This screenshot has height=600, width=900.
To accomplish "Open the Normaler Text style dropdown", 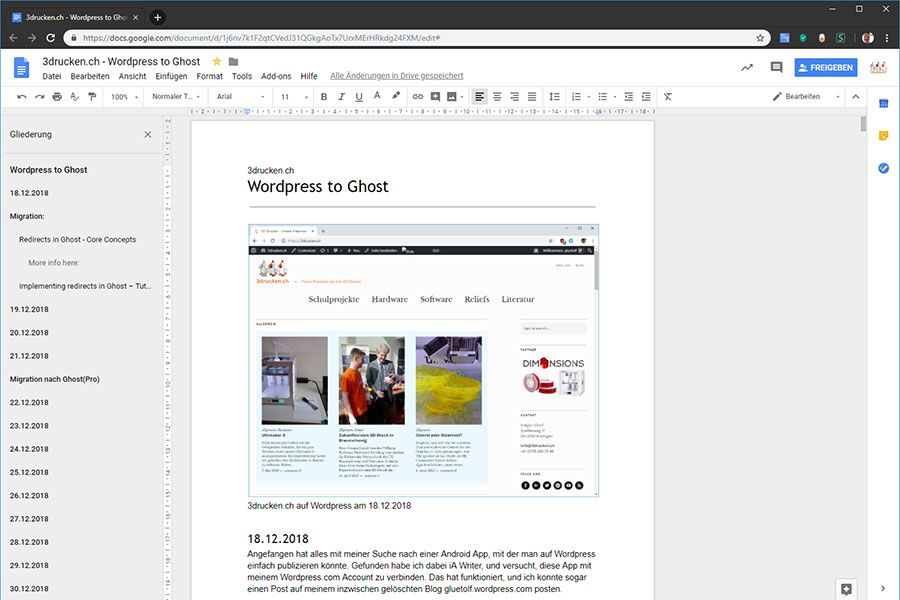I will point(176,96).
